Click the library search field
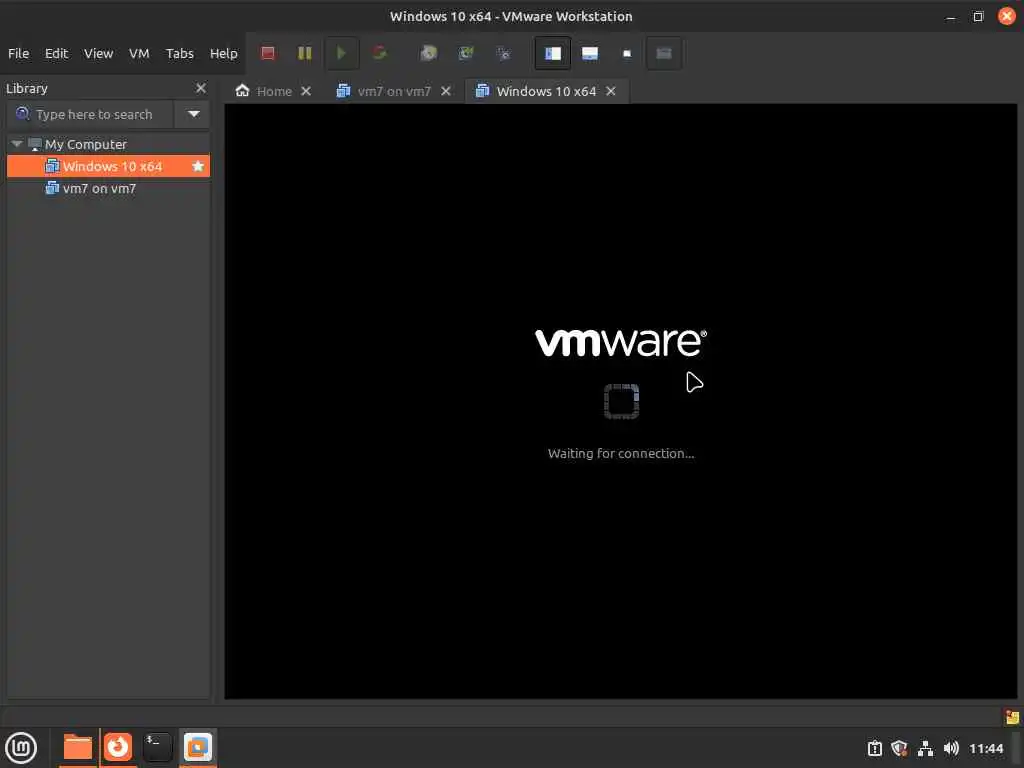The image size is (1024, 768). (91, 114)
